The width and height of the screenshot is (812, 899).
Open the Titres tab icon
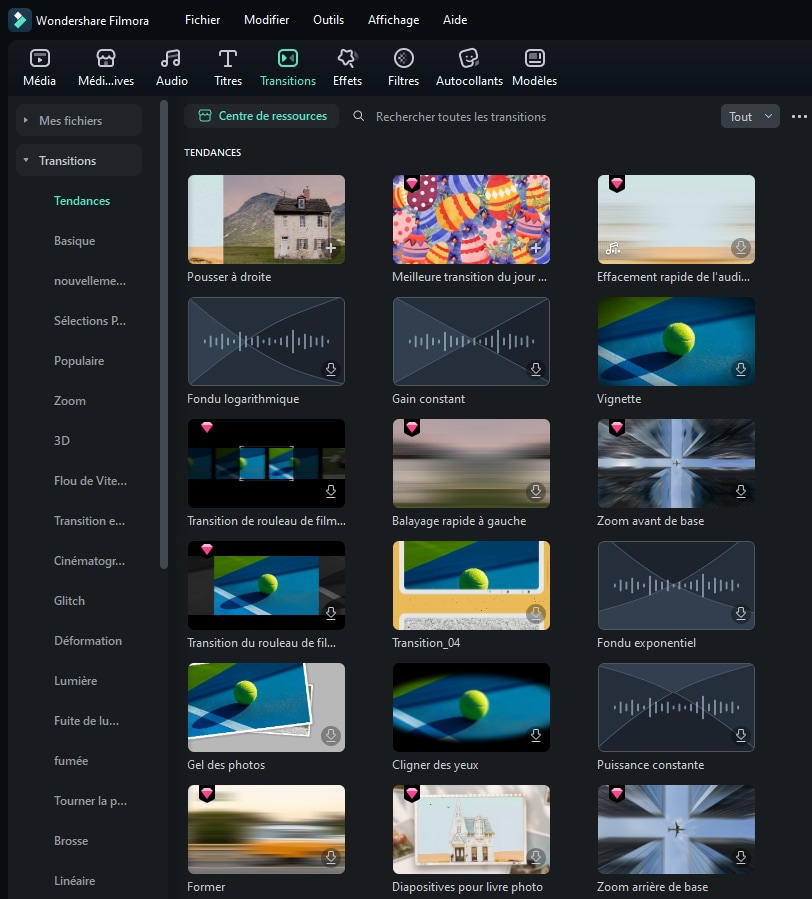click(x=228, y=58)
